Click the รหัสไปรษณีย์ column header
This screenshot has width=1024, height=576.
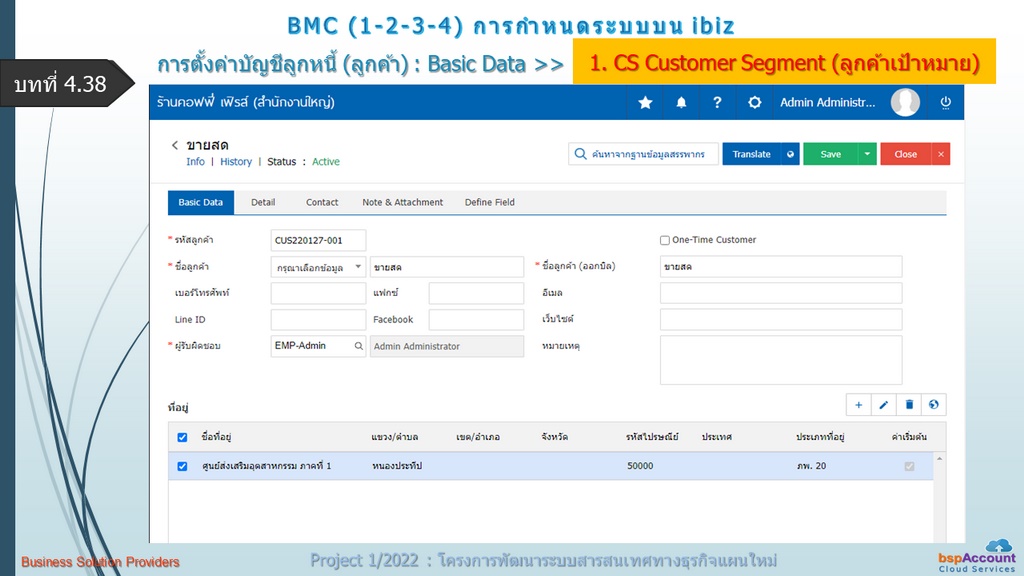pos(652,437)
